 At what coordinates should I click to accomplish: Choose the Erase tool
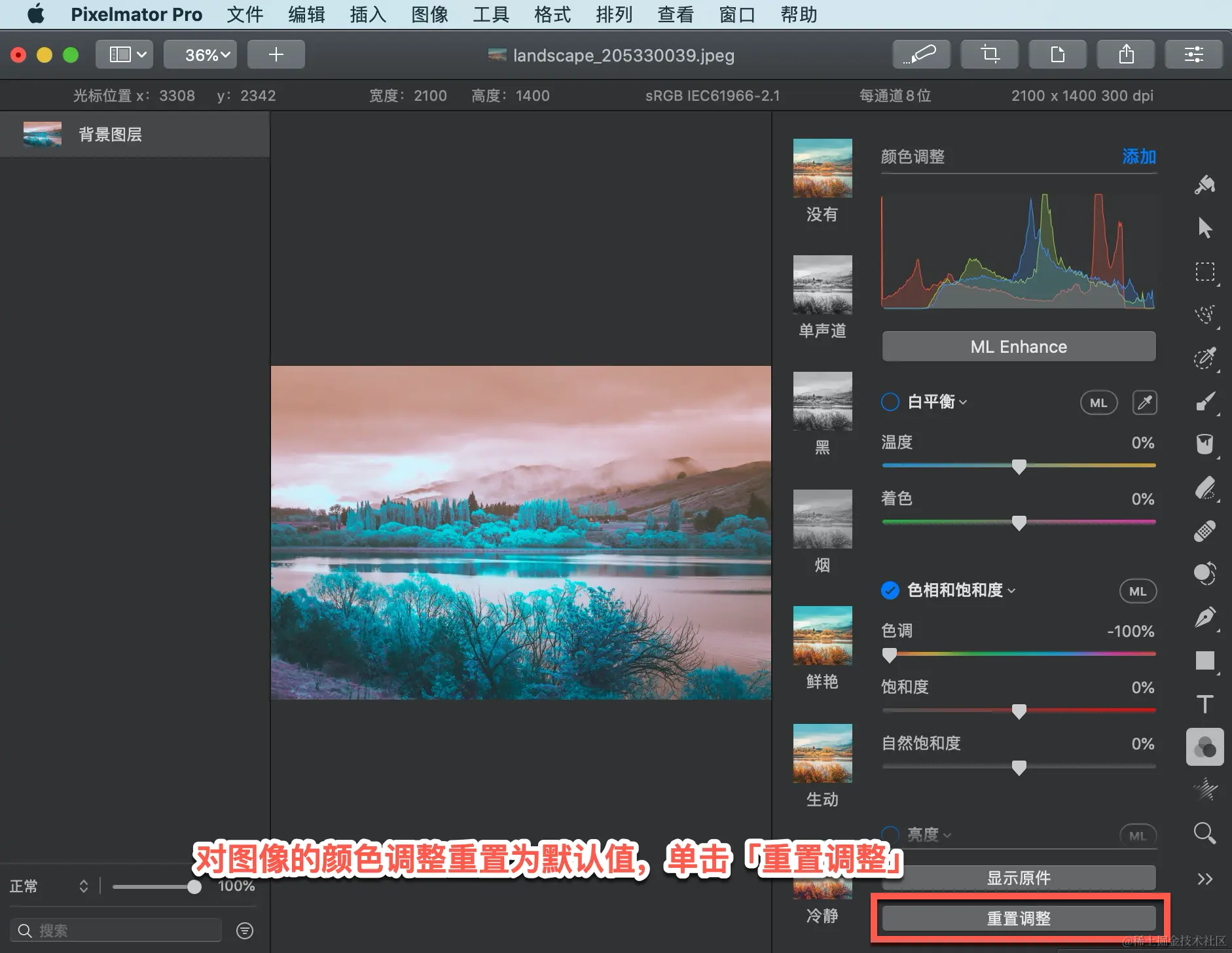pos(1205,488)
